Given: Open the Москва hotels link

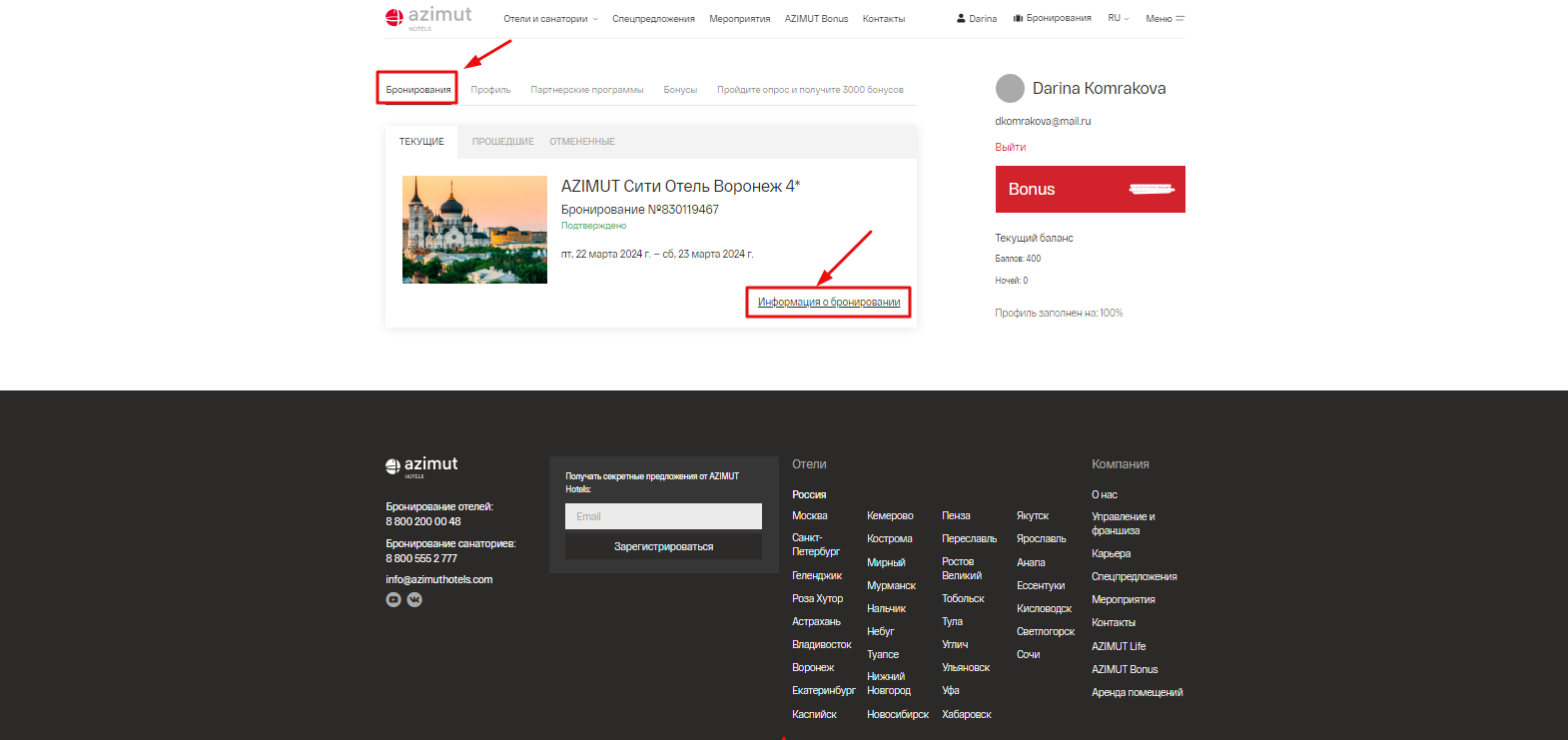Looking at the screenshot, I should 810,515.
